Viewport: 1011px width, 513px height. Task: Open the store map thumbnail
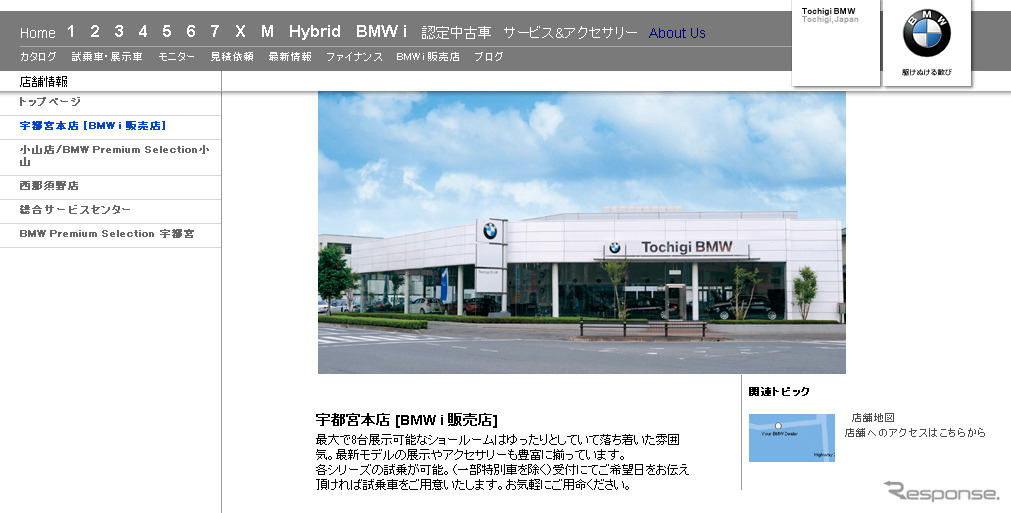tap(791, 437)
